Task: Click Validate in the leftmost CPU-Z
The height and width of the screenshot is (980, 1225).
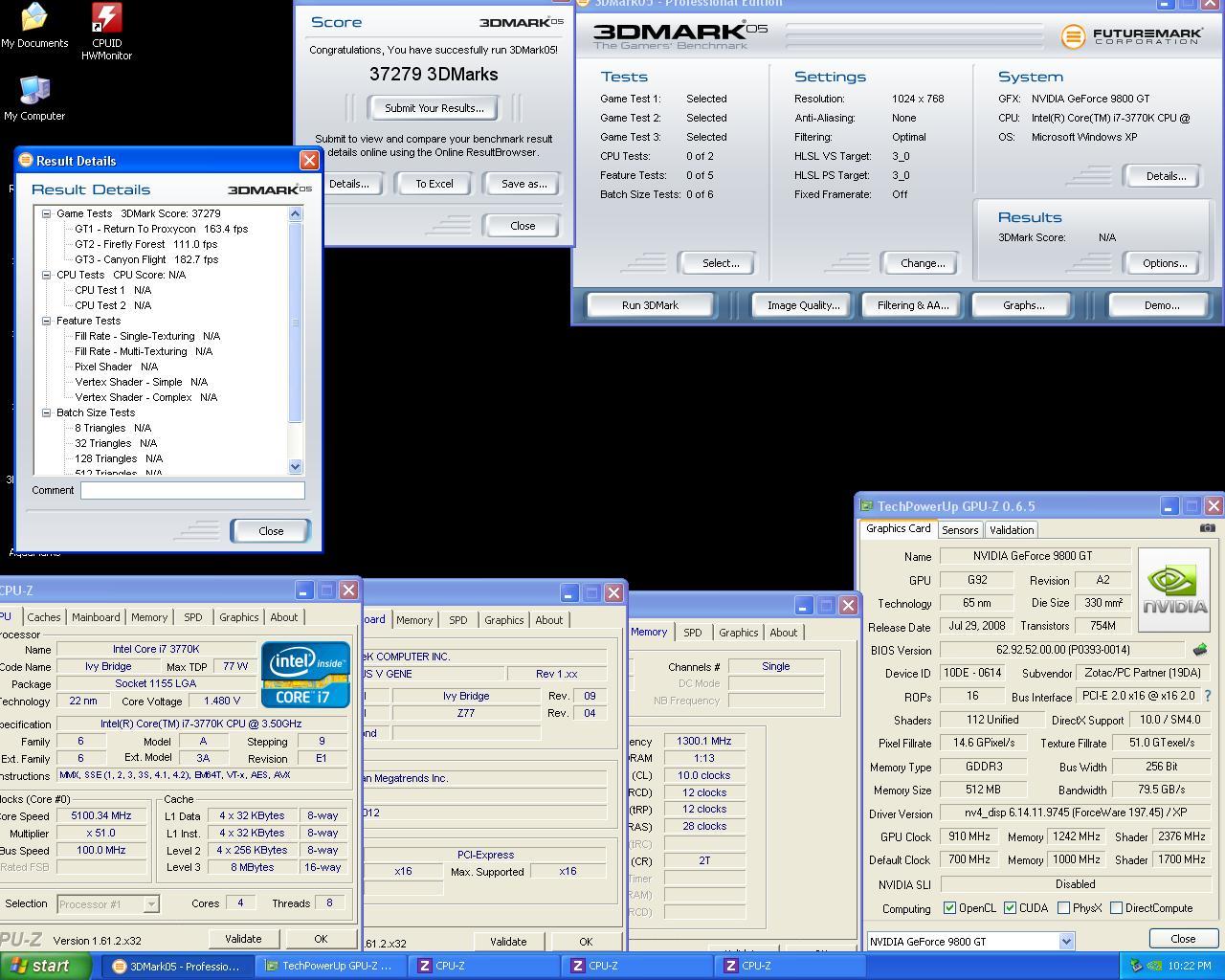Action: point(243,939)
